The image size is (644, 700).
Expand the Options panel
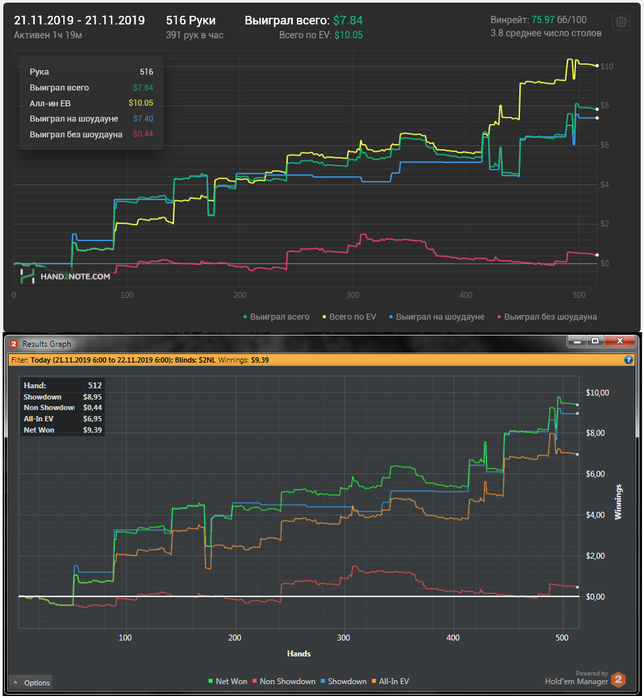[31, 683]
